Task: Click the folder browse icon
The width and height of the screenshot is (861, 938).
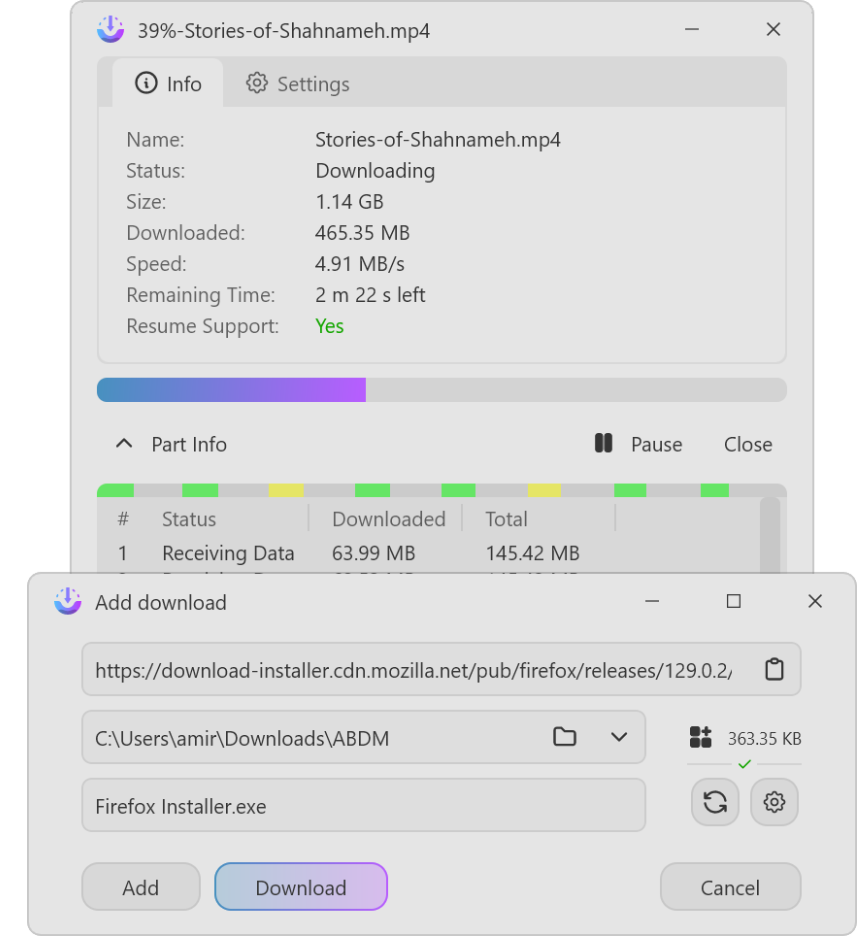Action: pos(565,737)
